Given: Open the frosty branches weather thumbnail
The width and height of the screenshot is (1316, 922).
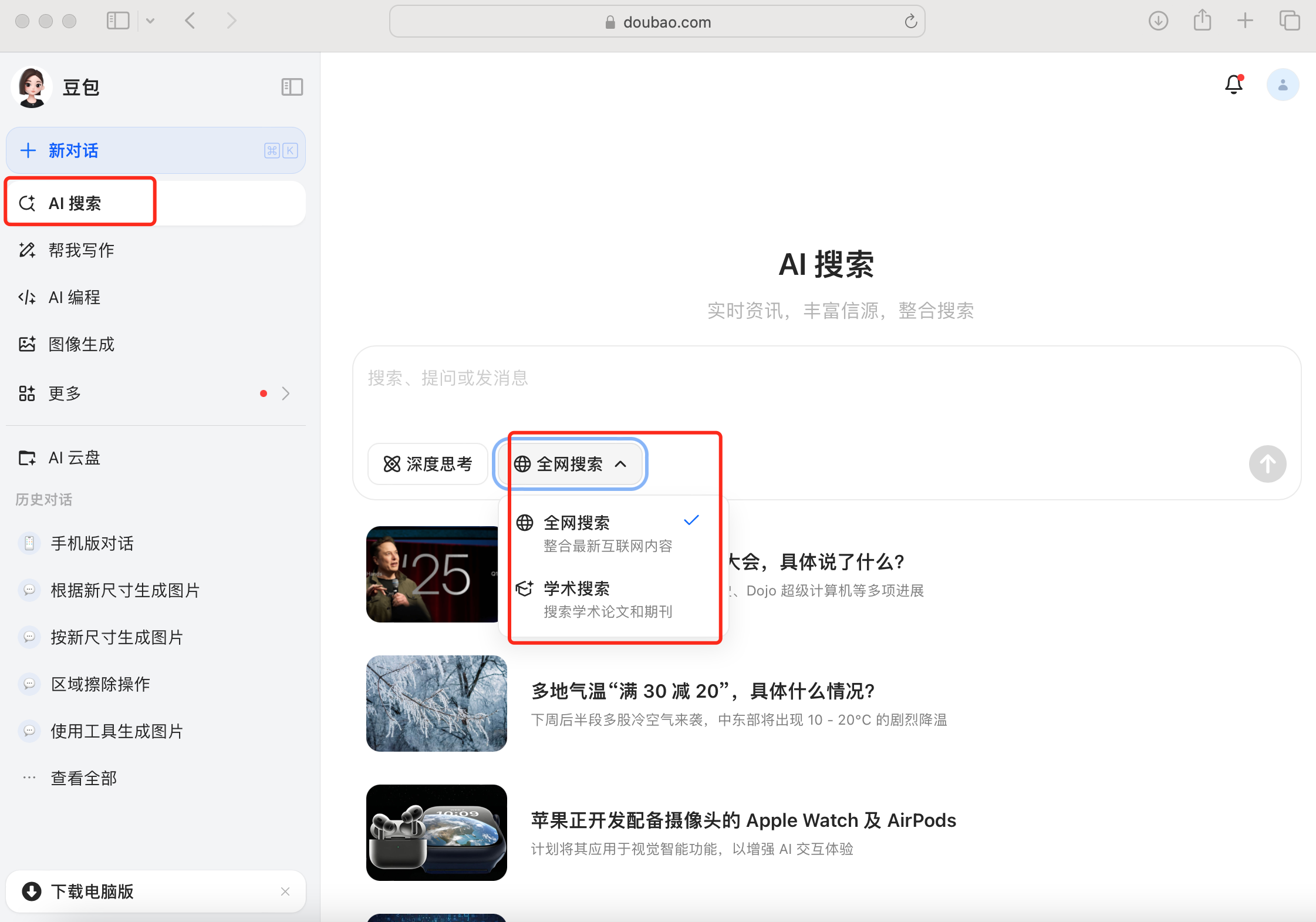Looking at the screenshot, I should [x=437, y=704].
